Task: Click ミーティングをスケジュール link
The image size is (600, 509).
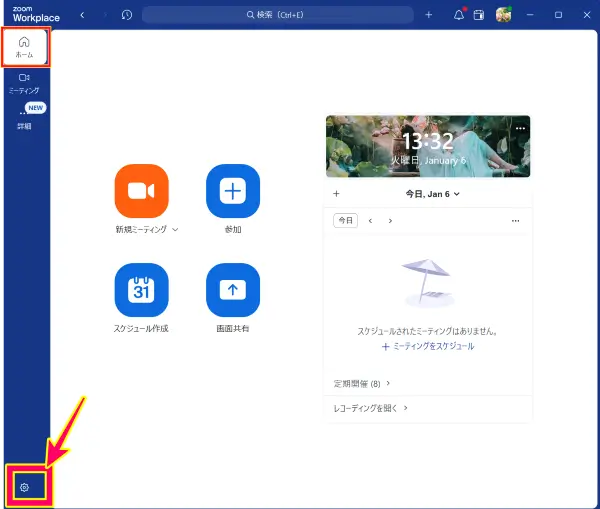Action: (x=428, y=346)
